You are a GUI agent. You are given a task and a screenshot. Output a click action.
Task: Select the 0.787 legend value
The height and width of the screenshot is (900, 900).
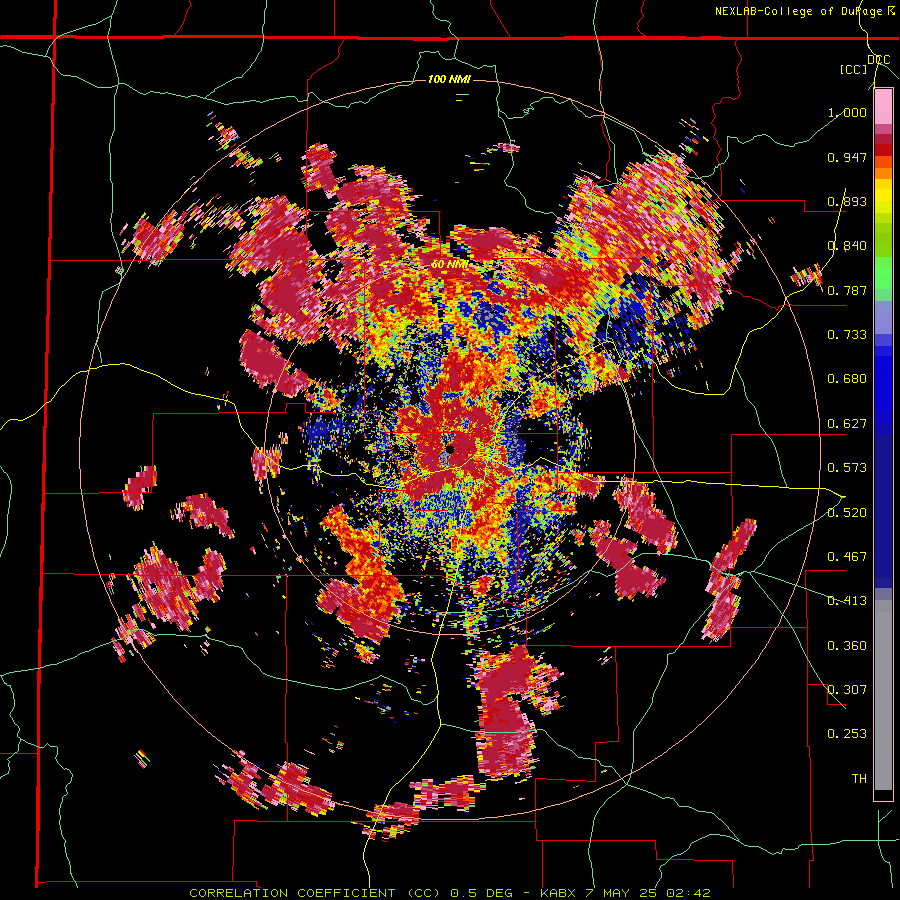(847, 290)
